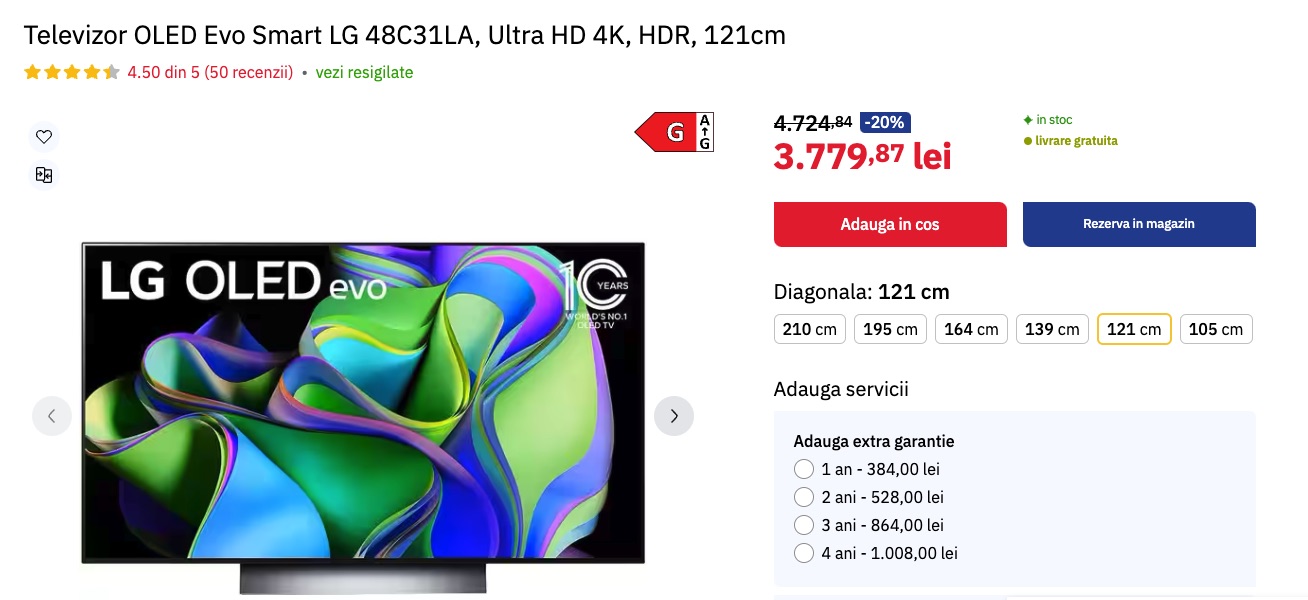Screen dimensions: 1308x600
Task: Click Rezerva in magazin button
Action: 1139,224
